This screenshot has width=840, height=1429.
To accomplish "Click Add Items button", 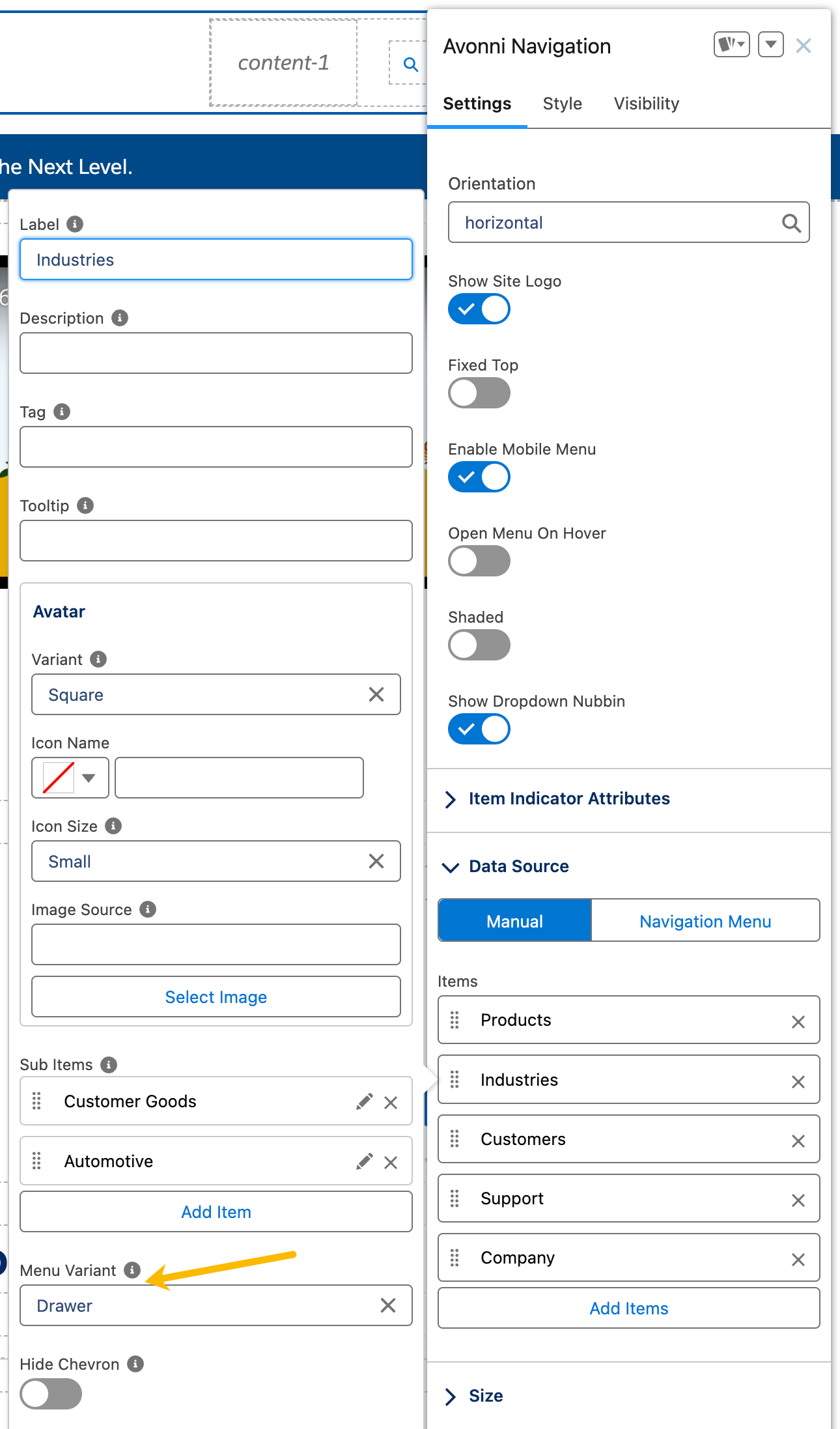I will 628,1309.
